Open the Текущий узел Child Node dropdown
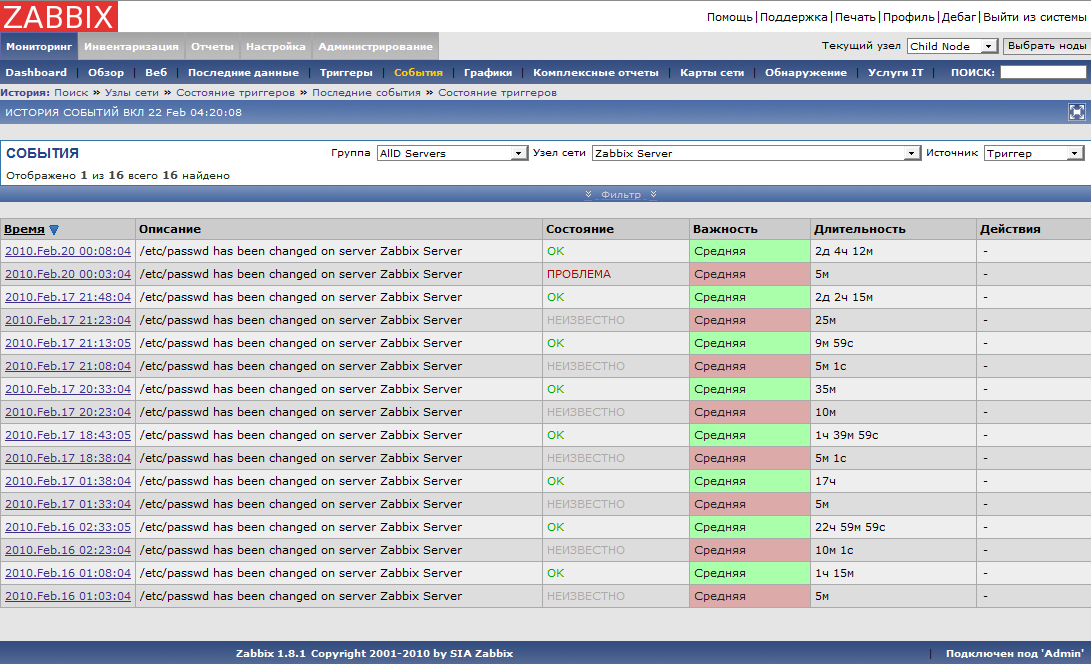 pos(953,46)
